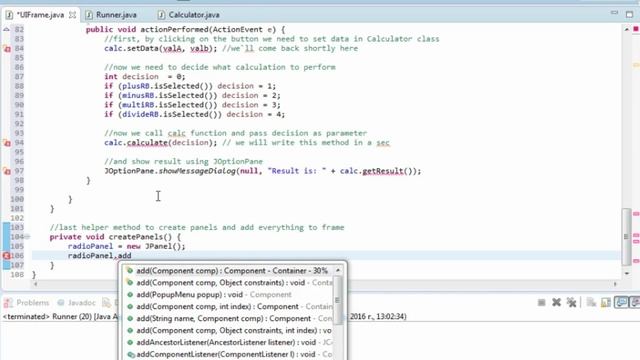This screenshot has width=640, height=360.
Task: Toggle show console on standard output
Action: 621,302
